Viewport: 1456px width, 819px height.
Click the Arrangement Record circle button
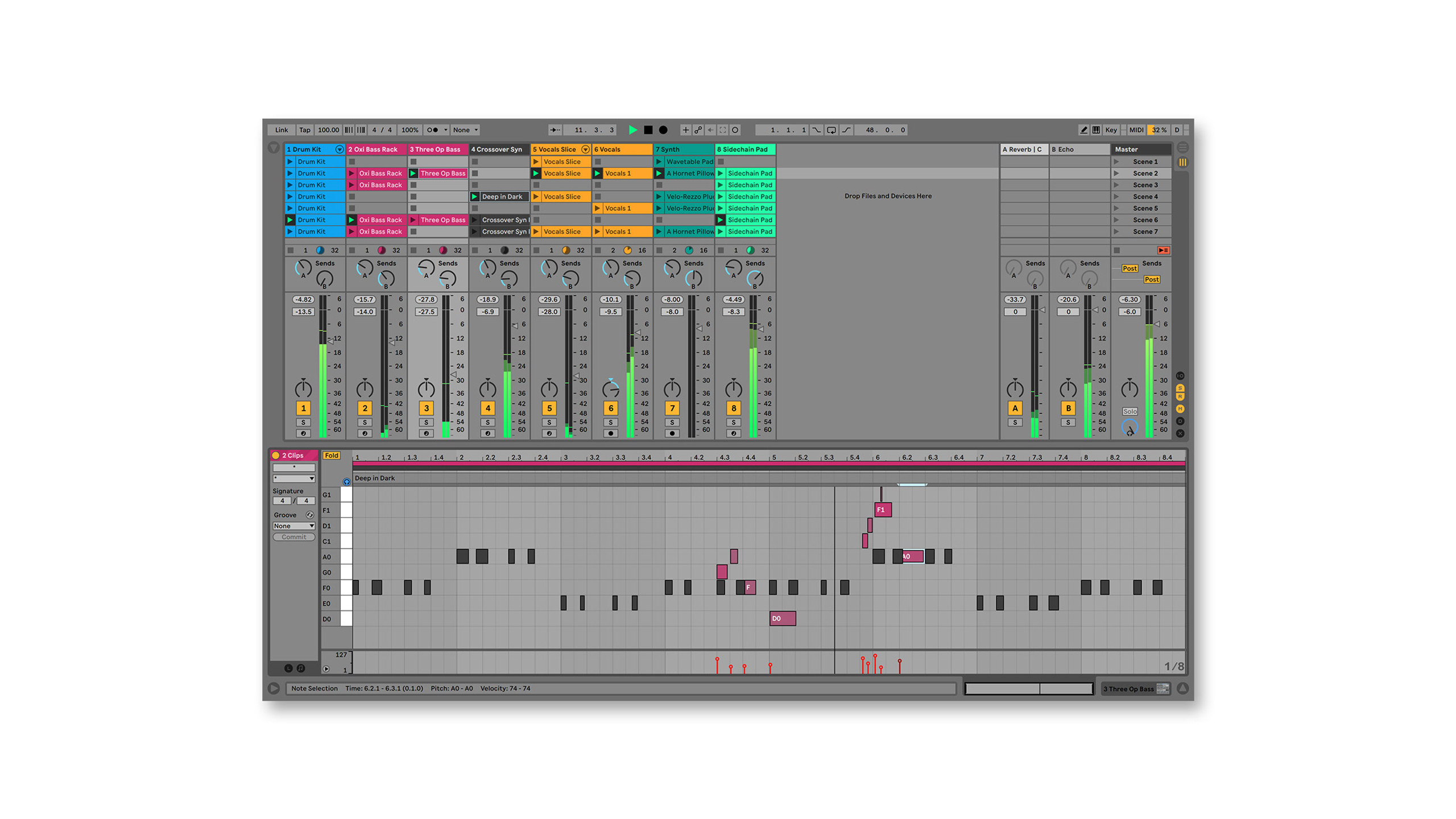pos(663,130)
